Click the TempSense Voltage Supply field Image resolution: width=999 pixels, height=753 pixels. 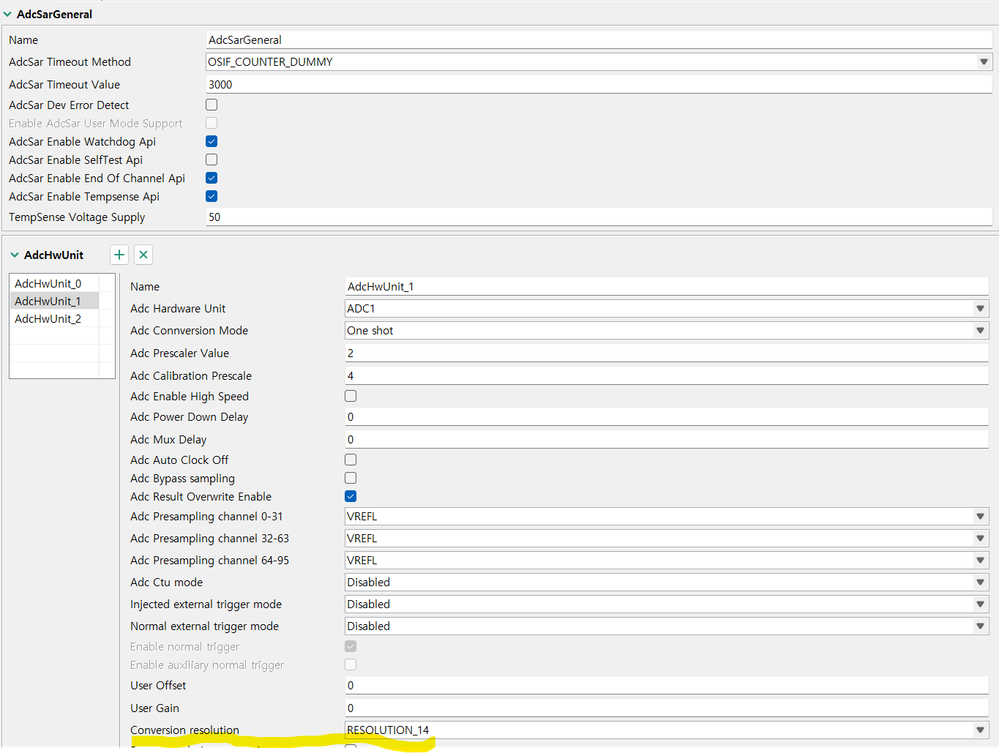(x=598, y=217)
